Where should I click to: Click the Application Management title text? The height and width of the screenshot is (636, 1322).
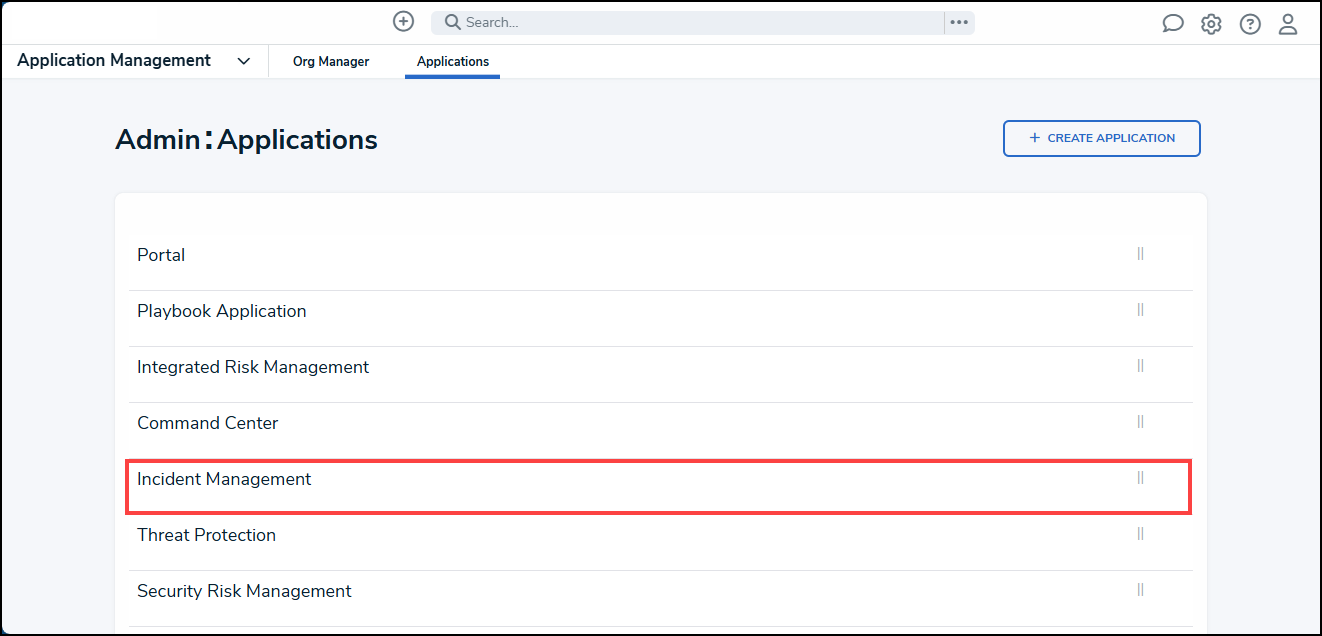coord(114,60)
